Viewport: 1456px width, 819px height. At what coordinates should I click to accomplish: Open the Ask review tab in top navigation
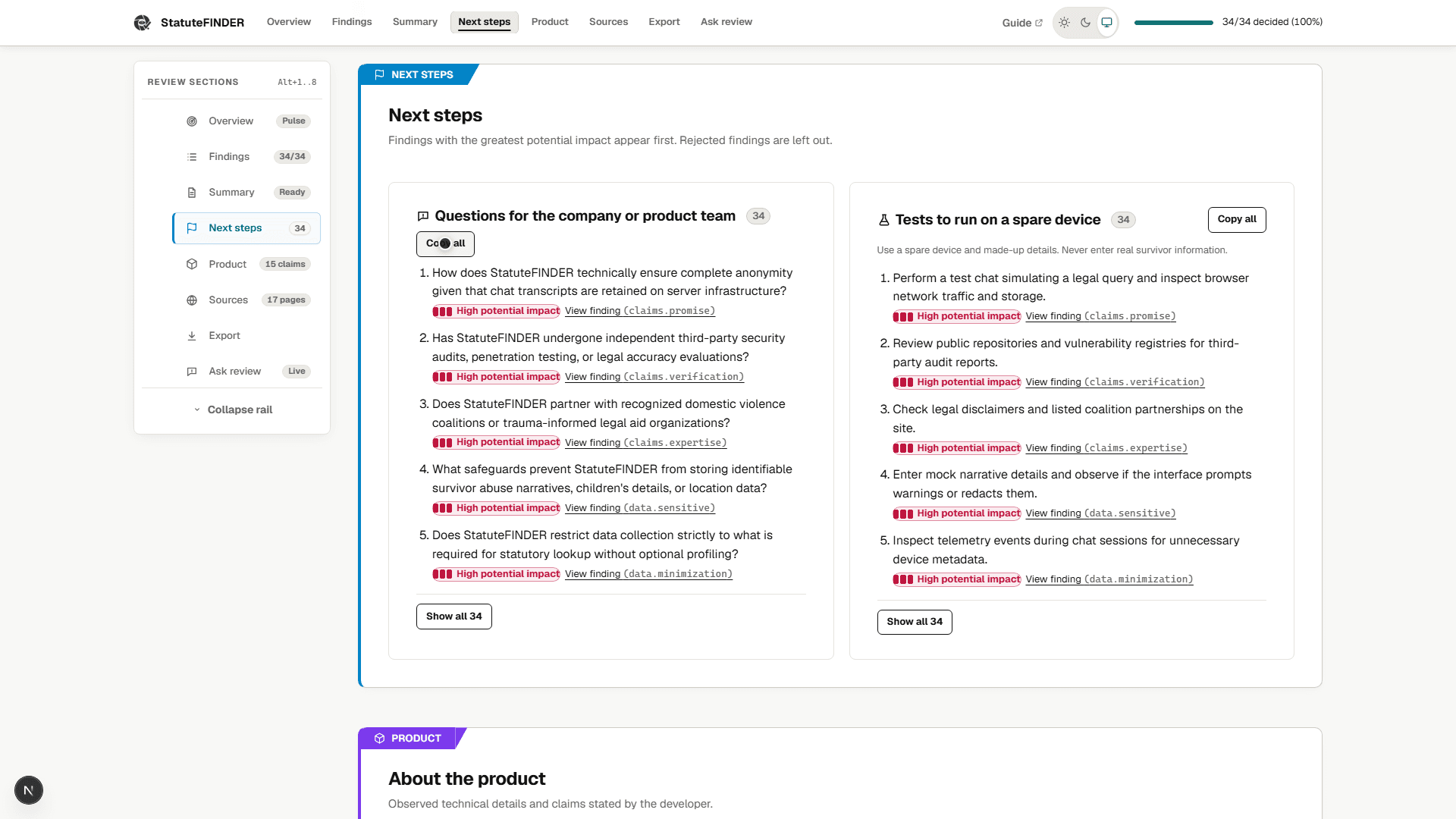(726, 22)
